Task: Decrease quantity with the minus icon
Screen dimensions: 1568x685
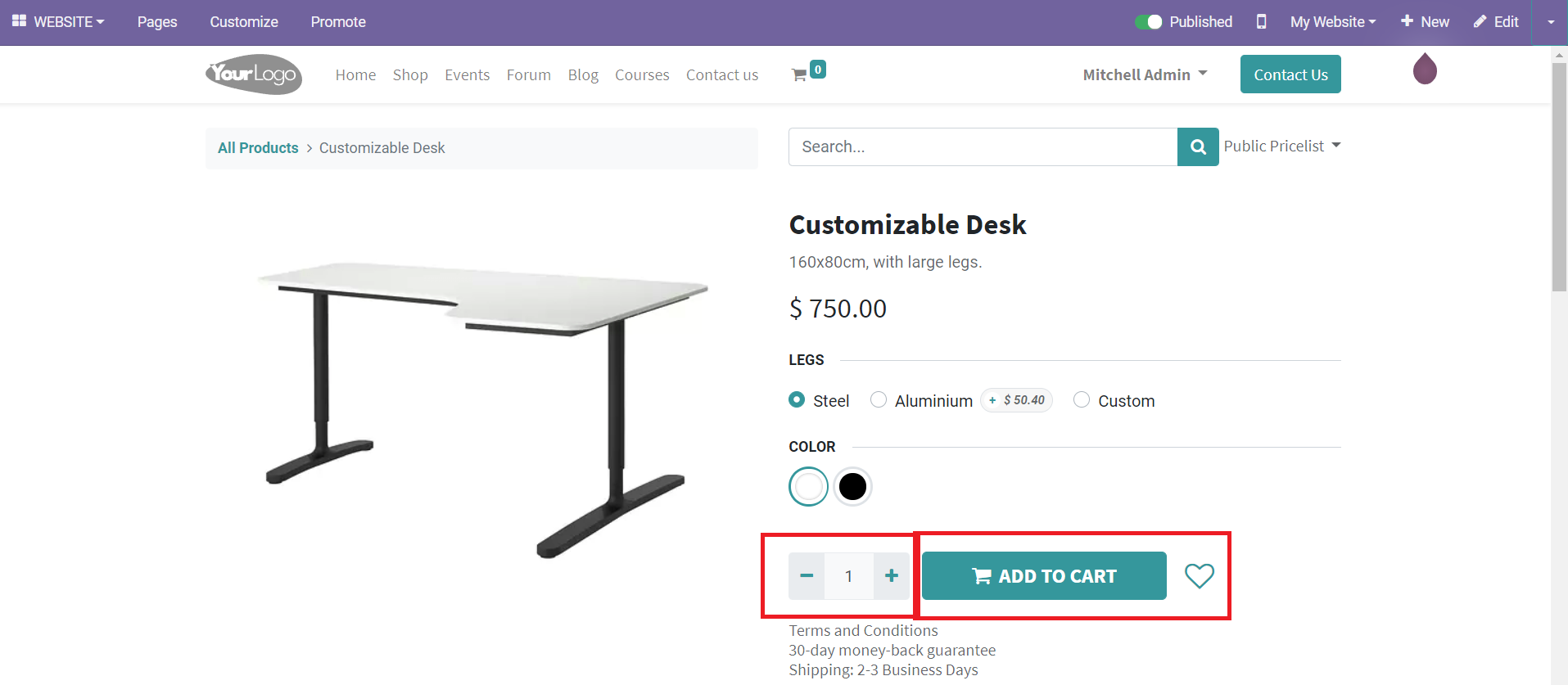Action: pos(807,575)
